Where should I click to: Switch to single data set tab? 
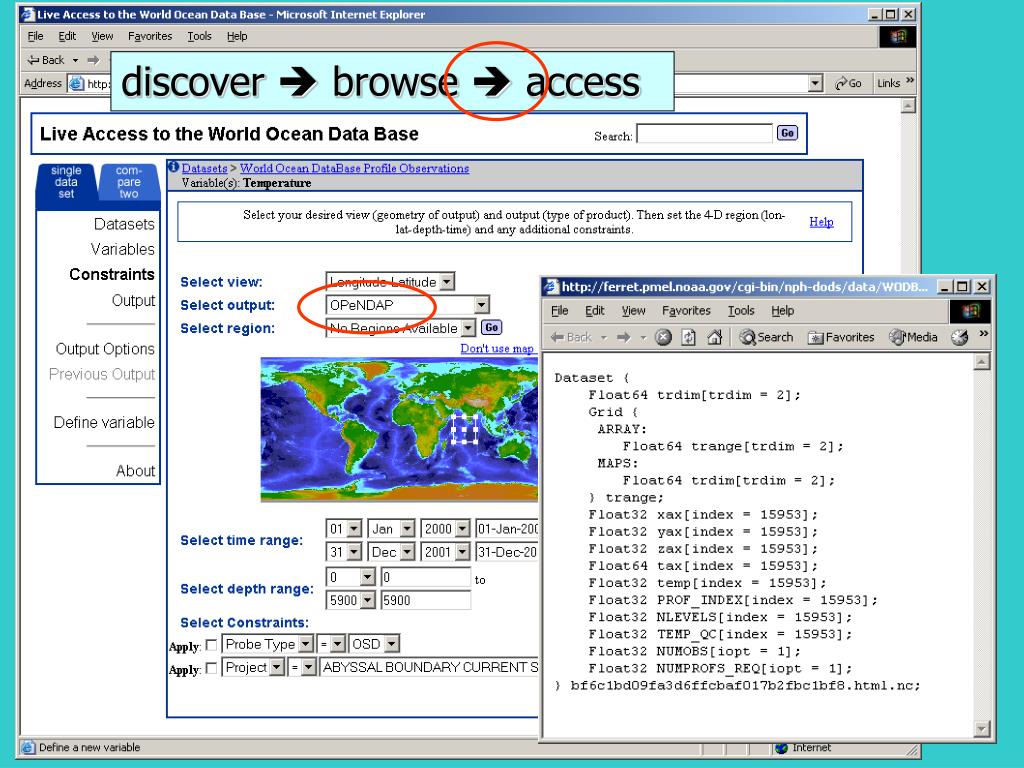(66, 182)
